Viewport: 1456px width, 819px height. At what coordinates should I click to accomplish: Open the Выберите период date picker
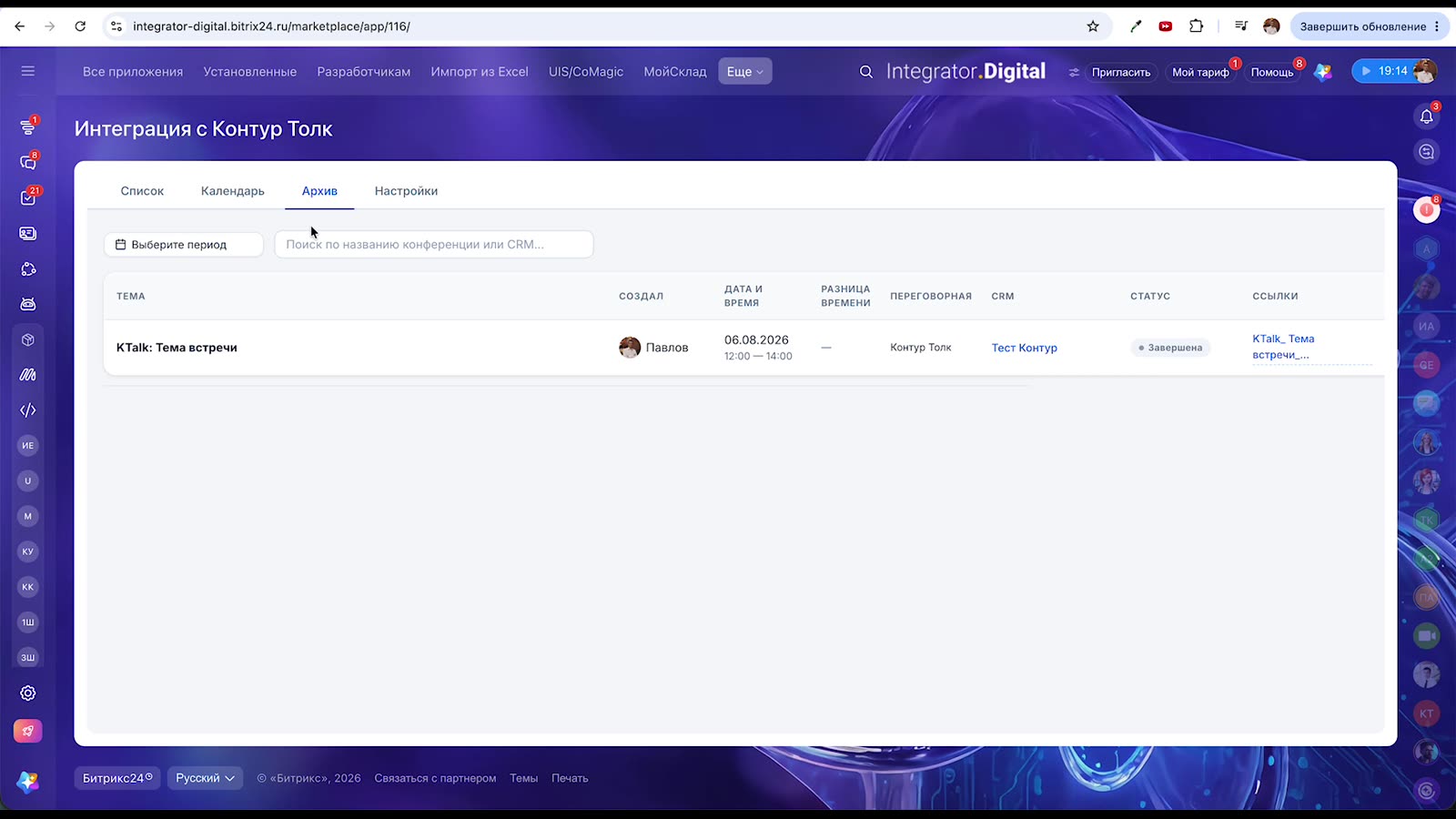click(x=184, y=245)
